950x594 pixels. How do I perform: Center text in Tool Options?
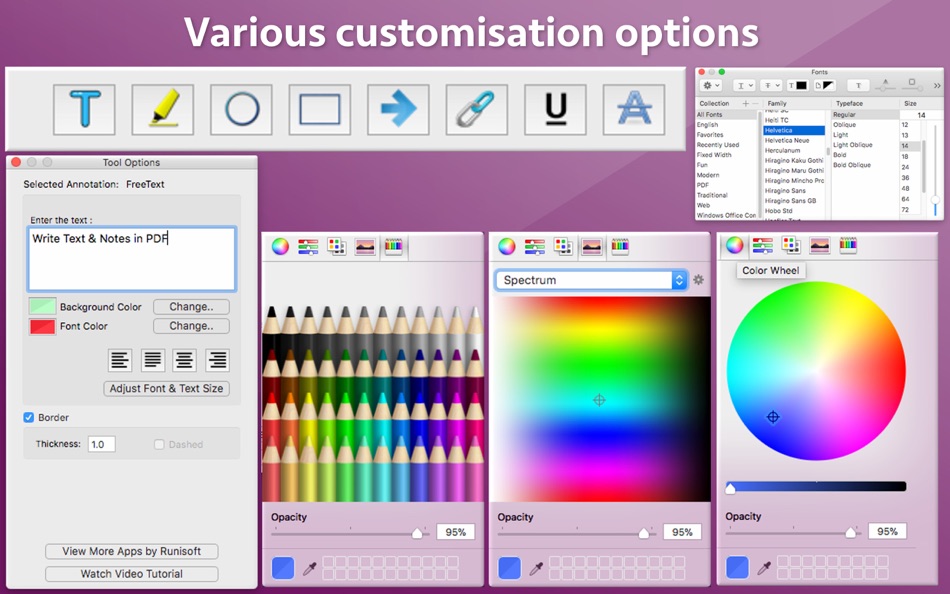[185, 360]
